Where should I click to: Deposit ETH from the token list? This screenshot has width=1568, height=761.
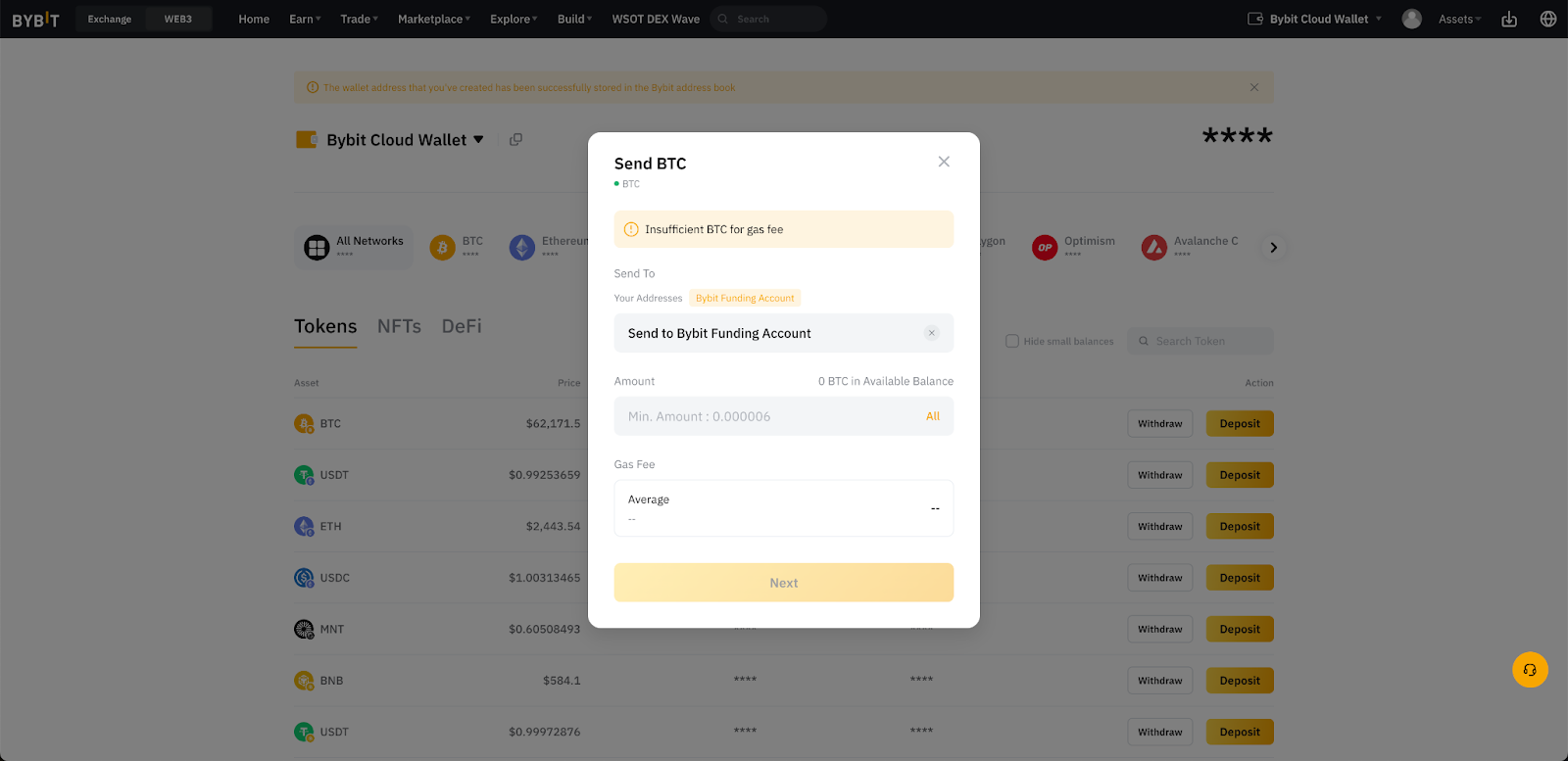coord(1240,527)
